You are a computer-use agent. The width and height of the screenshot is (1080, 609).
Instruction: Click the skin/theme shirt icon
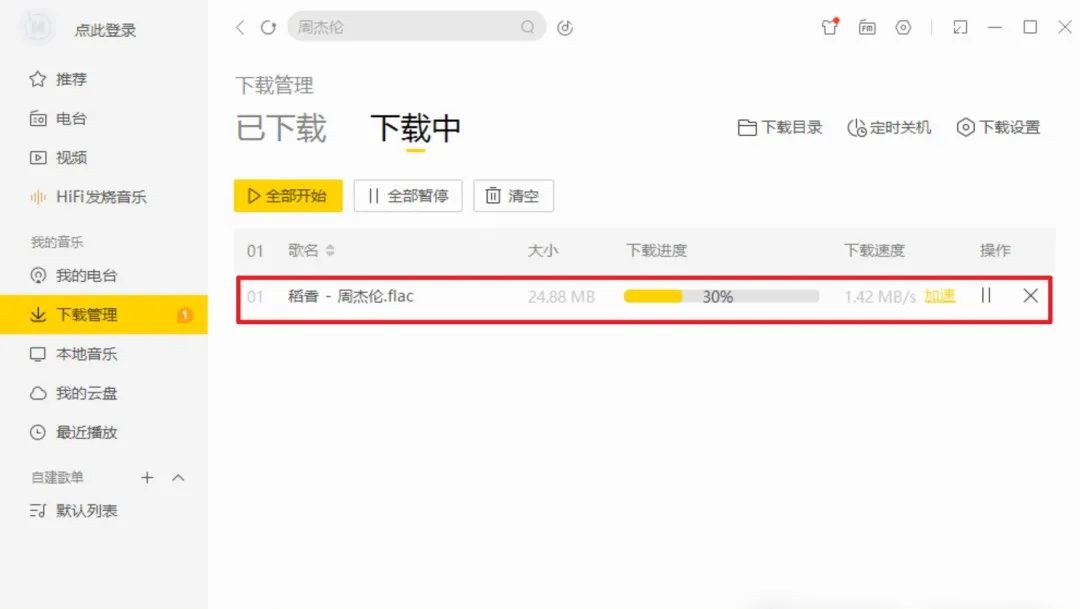click(830, 27)
